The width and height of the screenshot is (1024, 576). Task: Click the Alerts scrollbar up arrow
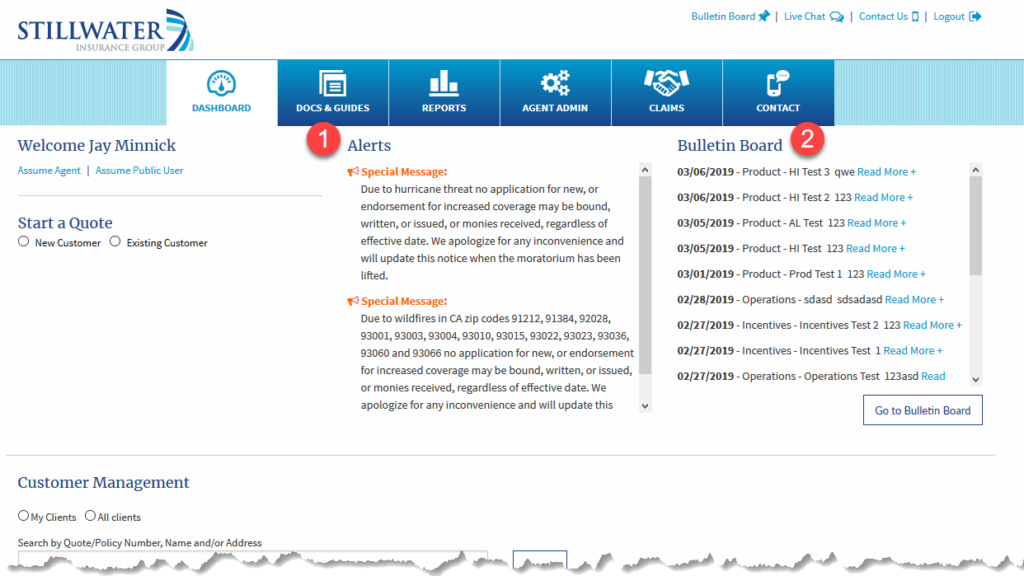tap(645, 170)
